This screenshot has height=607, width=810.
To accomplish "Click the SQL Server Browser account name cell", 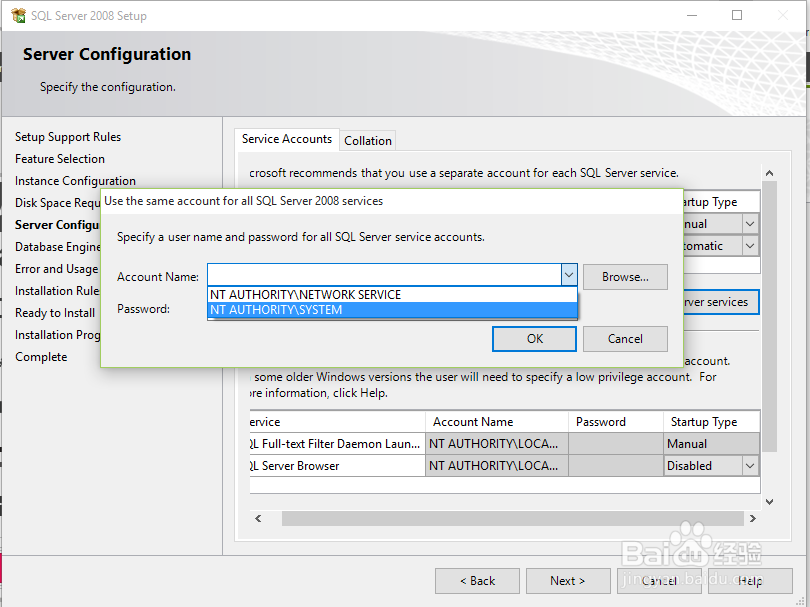I will [x=497, y=465].
